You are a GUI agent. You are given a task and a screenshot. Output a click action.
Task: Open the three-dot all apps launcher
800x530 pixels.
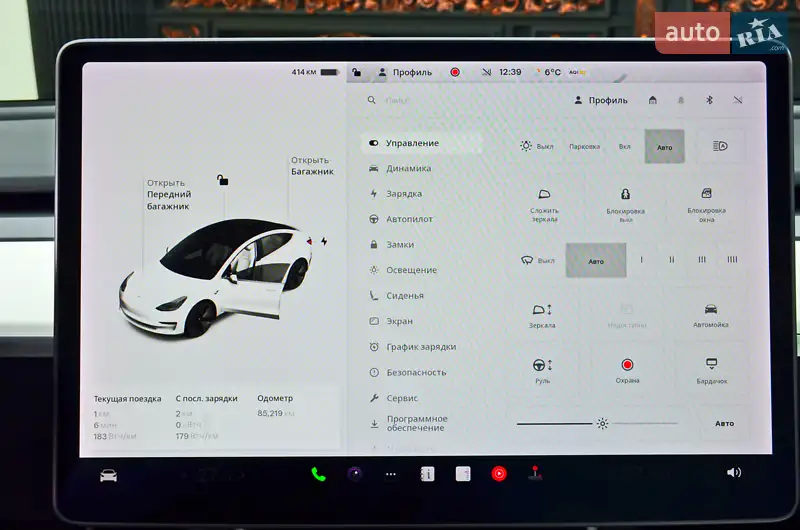[391, 474]
